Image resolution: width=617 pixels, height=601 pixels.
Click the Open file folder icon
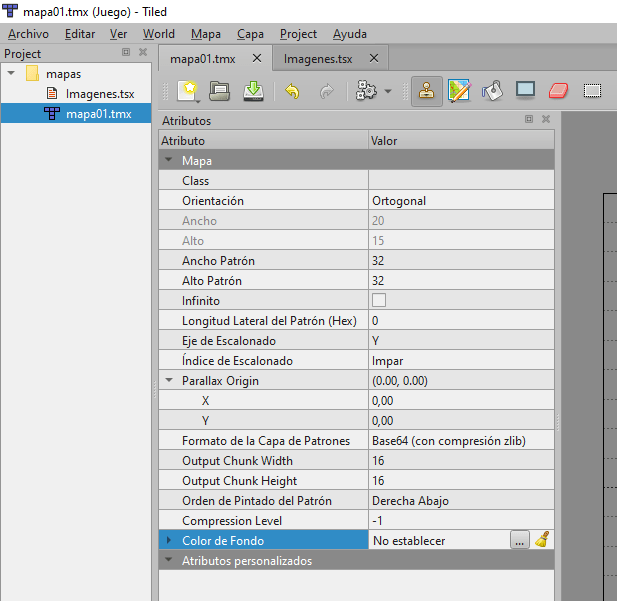coord(220,91)
